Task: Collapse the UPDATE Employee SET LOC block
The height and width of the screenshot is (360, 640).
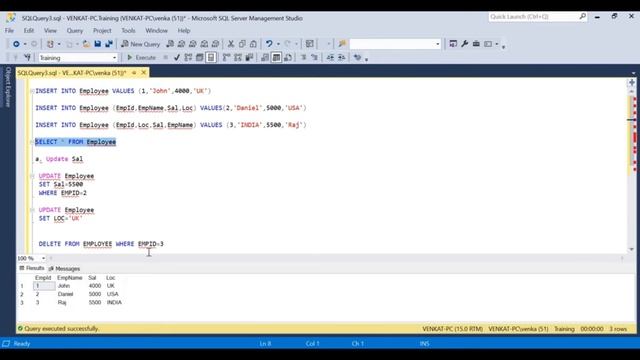Action: [32, 210]
